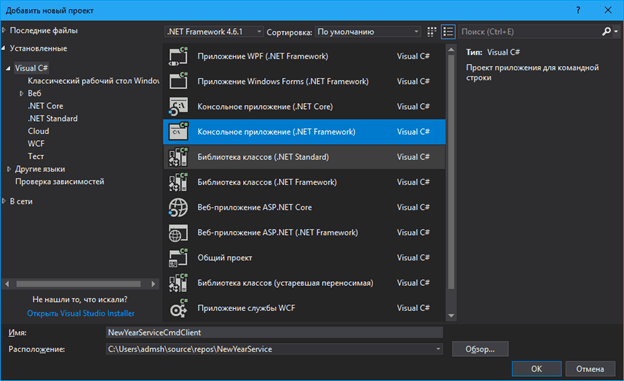Click the project name input field
Image resolution: width=624 pixels, height=381 pixels.
(x=274, y=332)
